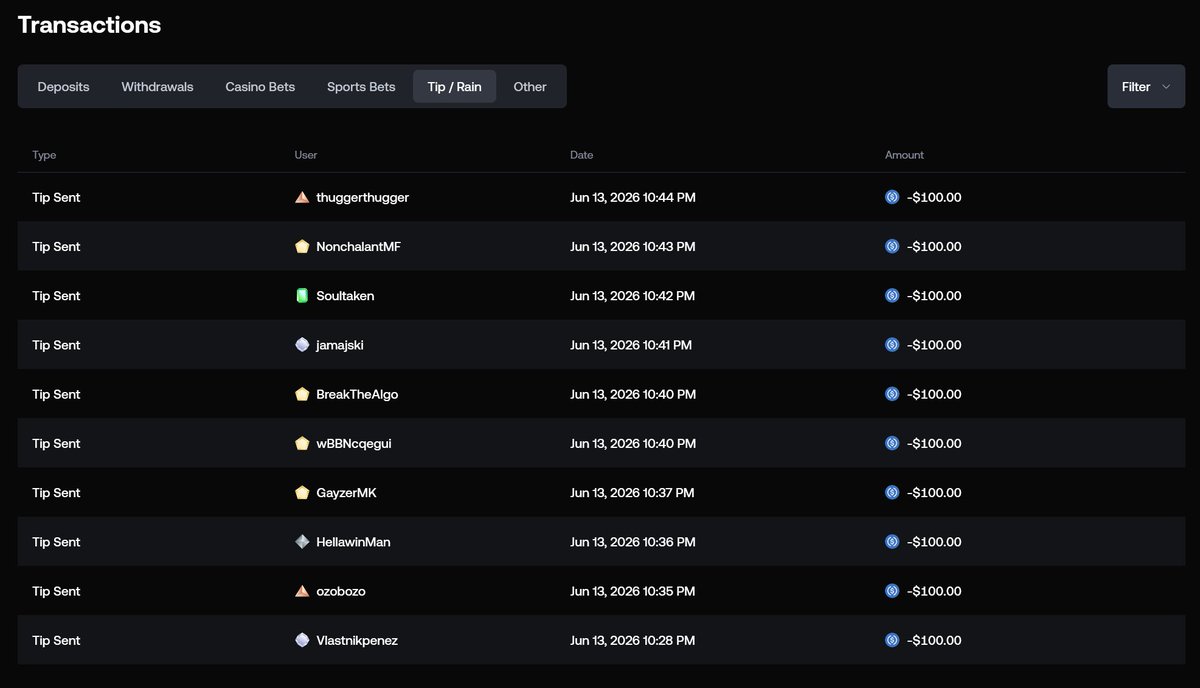Screen dimensions: 1200x688
Task: Switch to the Deposits tab
Action: [64, 87]
